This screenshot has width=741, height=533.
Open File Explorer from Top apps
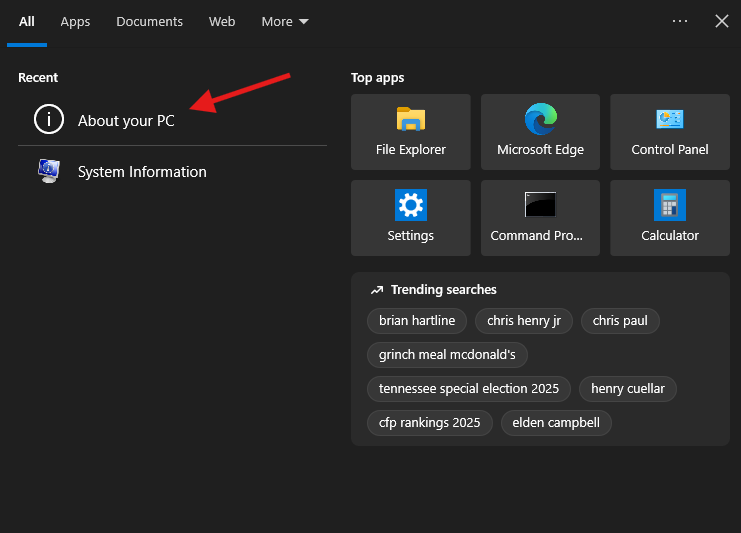click(x=410, y=132)
